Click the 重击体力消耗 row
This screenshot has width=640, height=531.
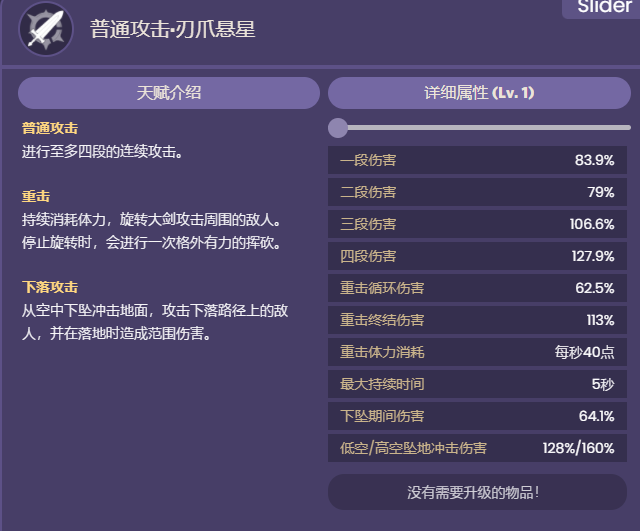pos(477,352)
